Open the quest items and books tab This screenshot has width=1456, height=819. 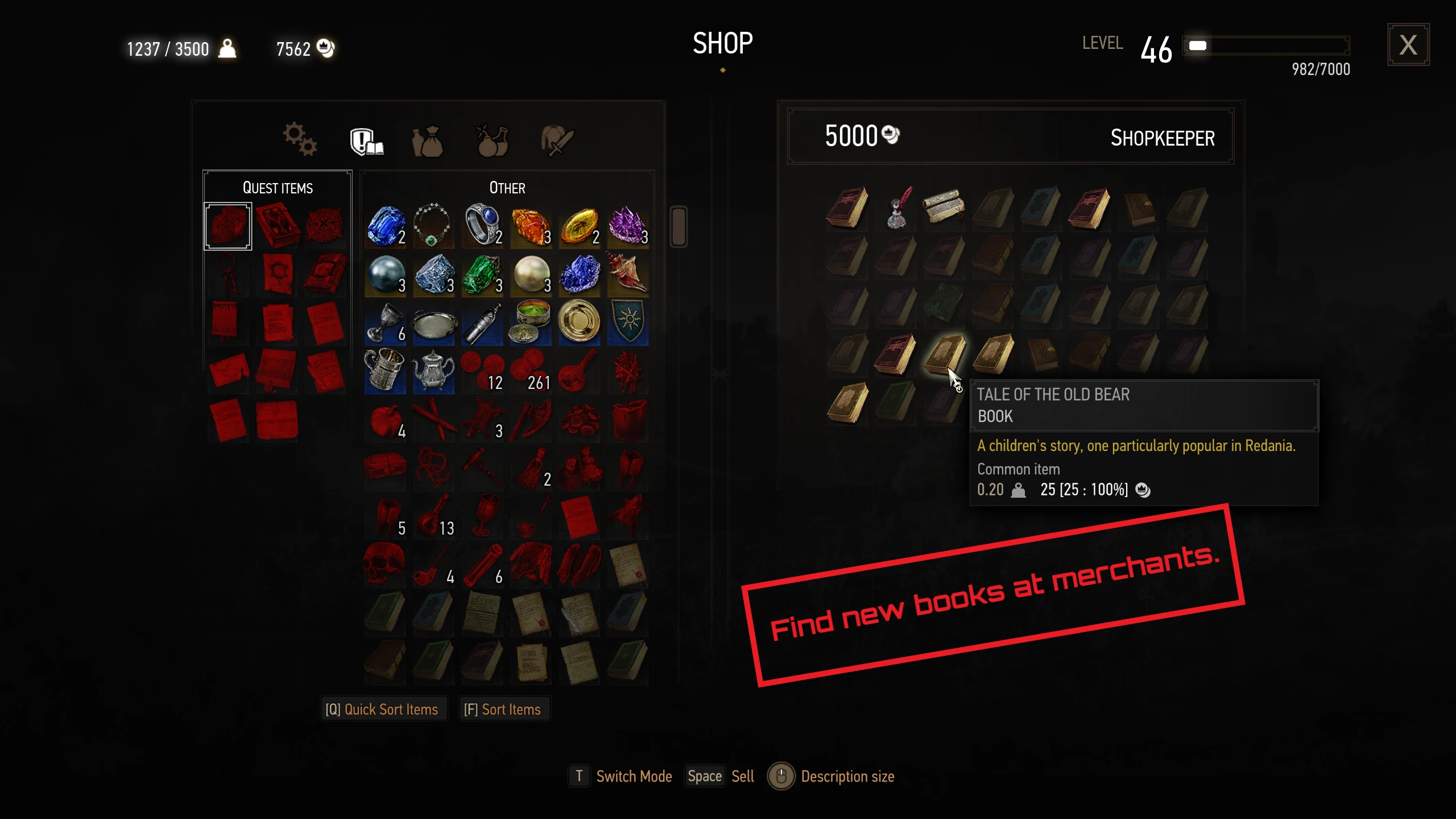[366, 140]
